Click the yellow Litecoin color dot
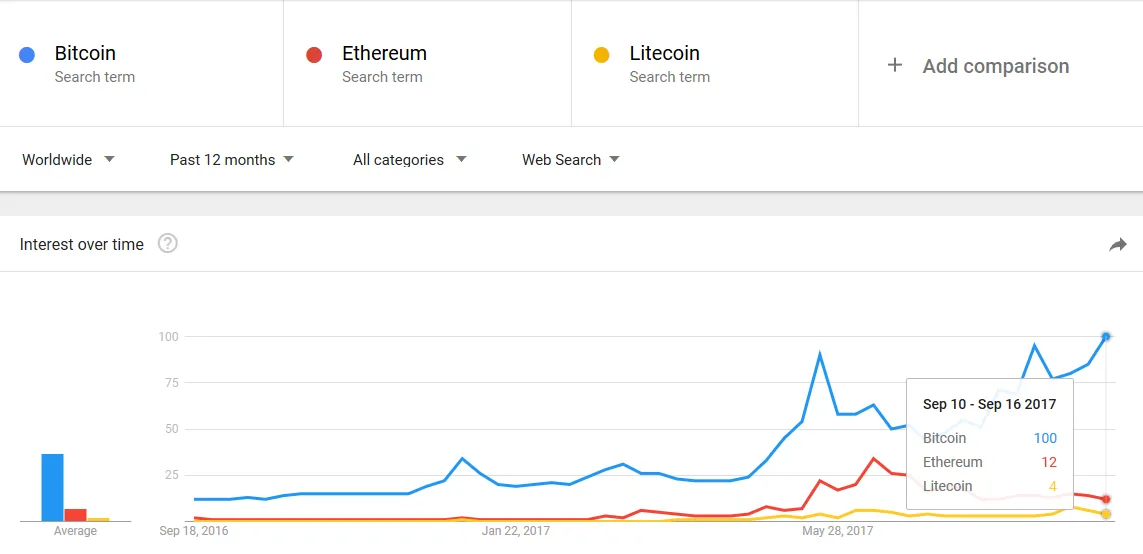 tap(601, 55)
